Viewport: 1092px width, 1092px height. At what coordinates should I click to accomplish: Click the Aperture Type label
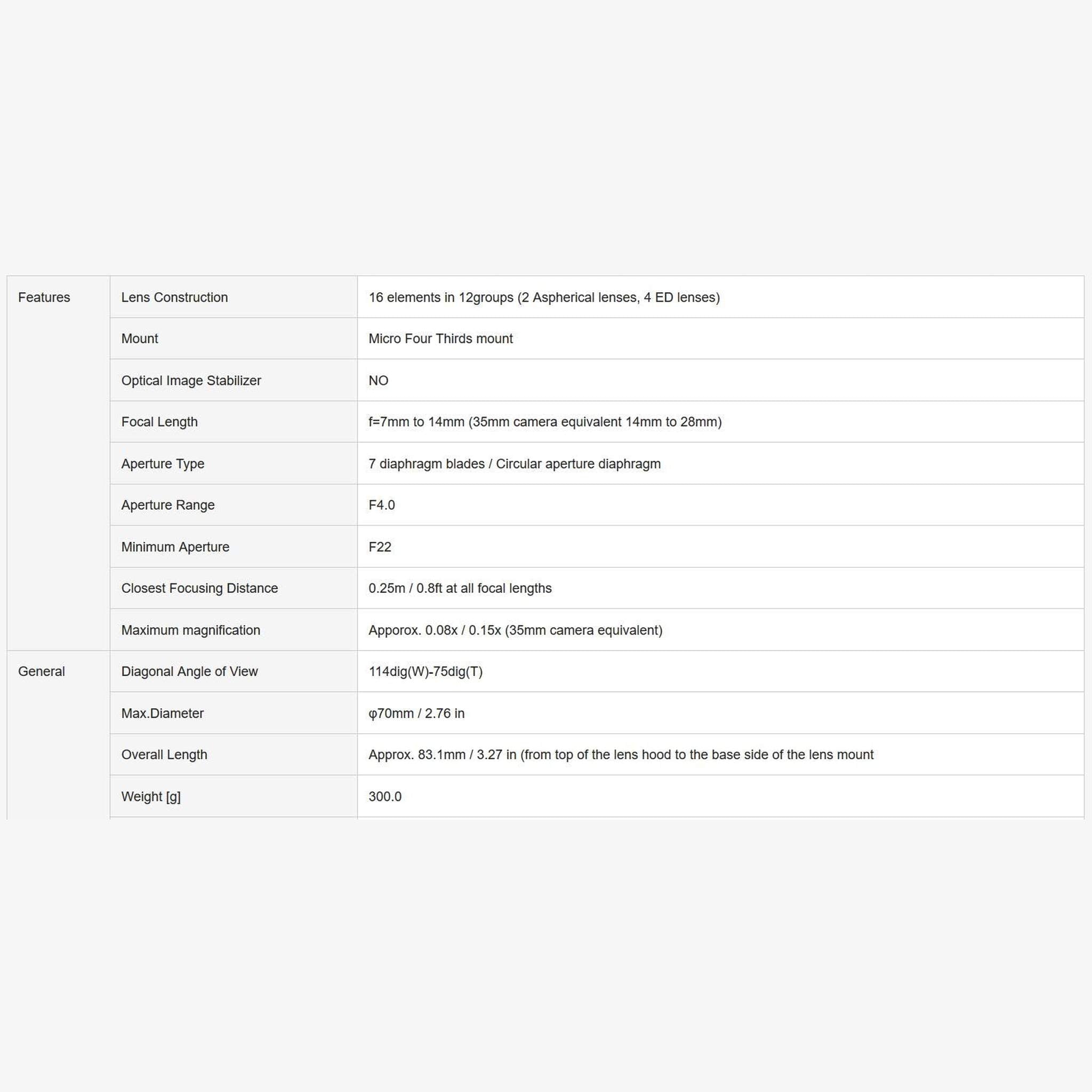[x=163, y=463]
